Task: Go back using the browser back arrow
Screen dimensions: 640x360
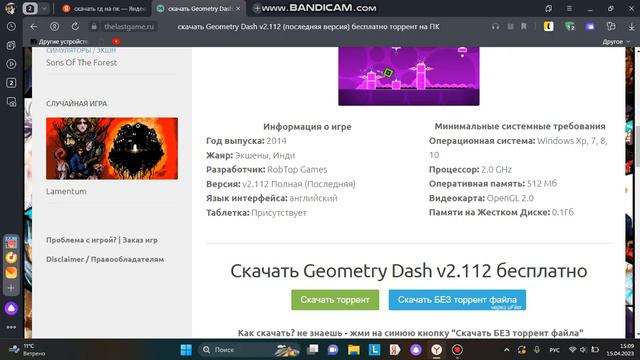Action: click(x=33, y=27)
